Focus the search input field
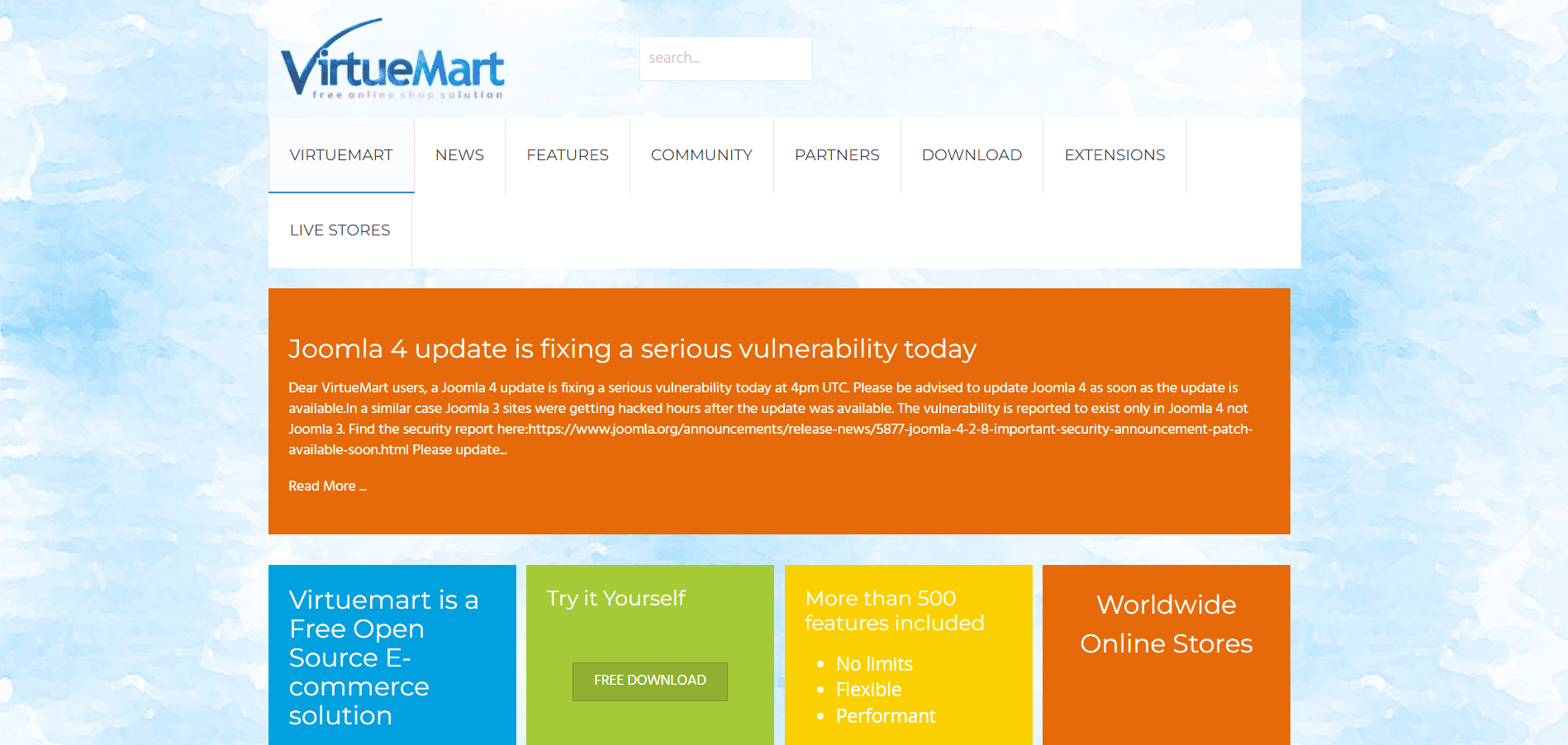This screenshot has width=1568, height=745. (725, 59)
